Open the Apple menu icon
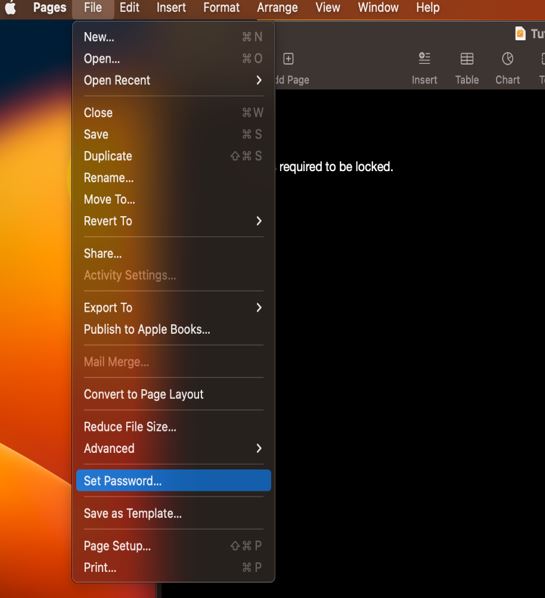Viewport: 545px width, 598px height. pyautogui.click(x=10, y=8)
